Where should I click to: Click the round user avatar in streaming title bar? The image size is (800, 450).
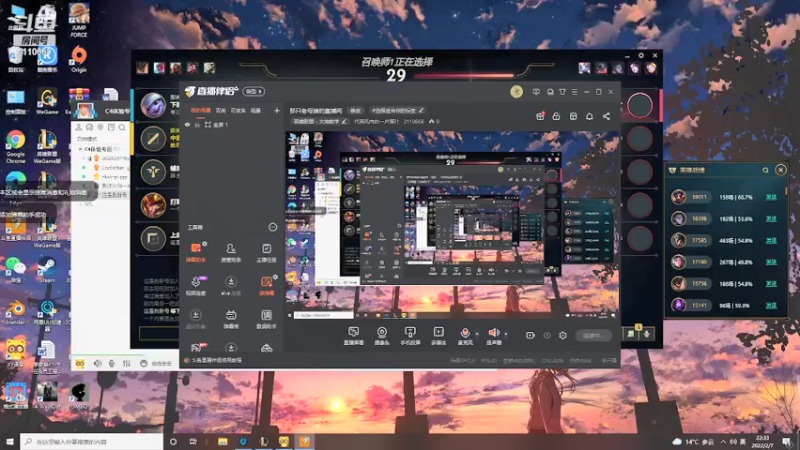coord(516,92)
